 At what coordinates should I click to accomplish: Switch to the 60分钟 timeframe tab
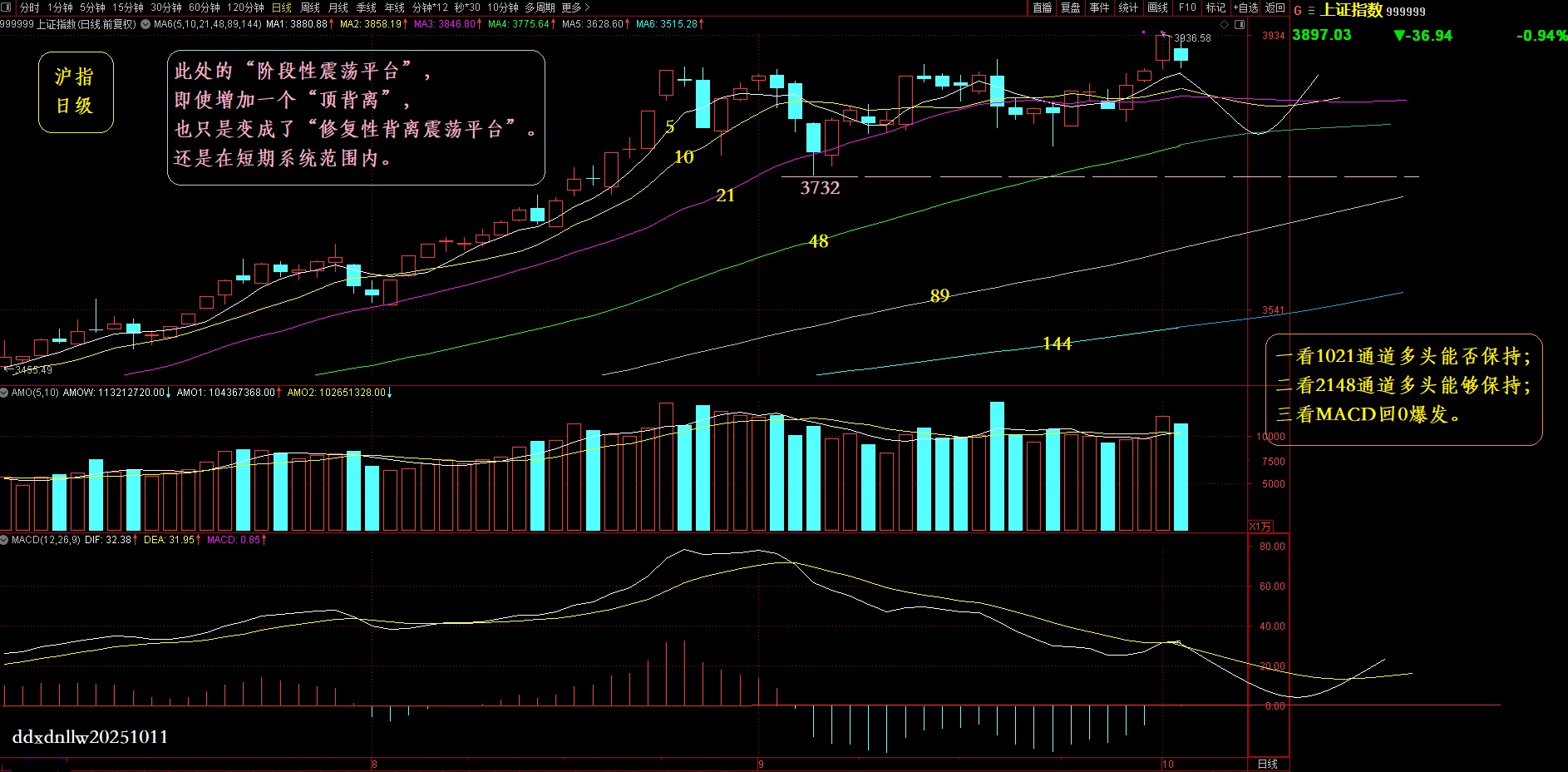click(x=205, y=7)
